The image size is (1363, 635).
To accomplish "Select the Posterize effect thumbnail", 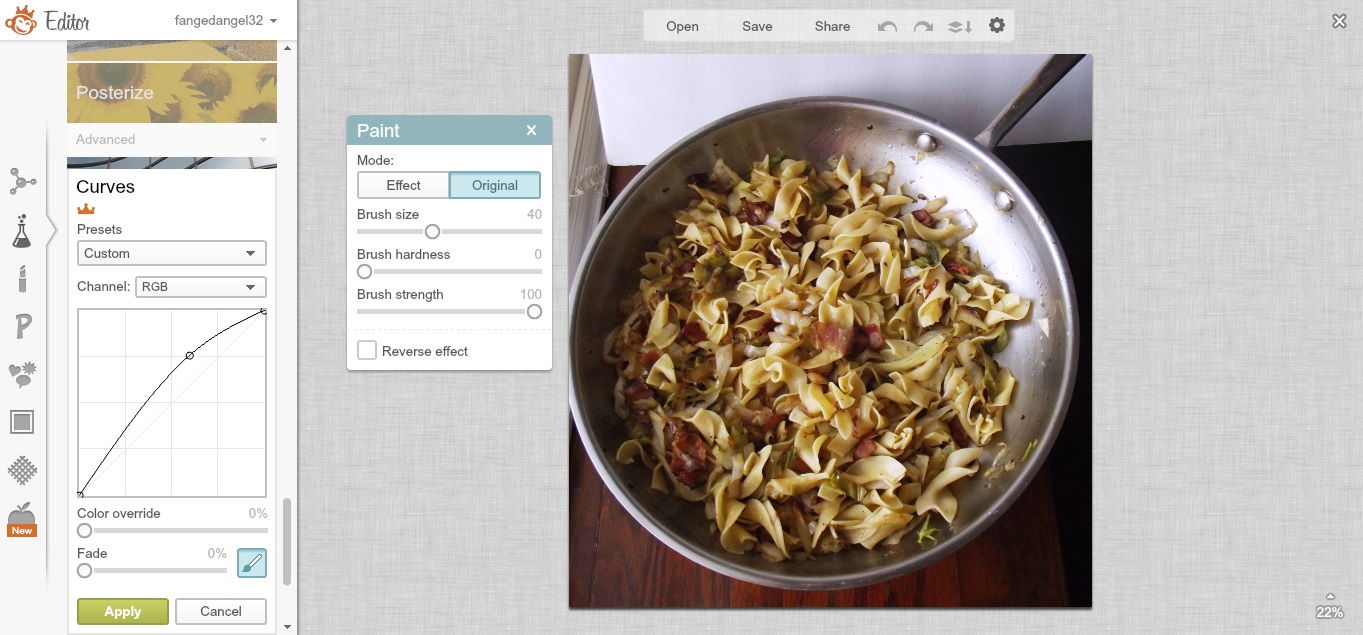I will click(x=172, y=93).
